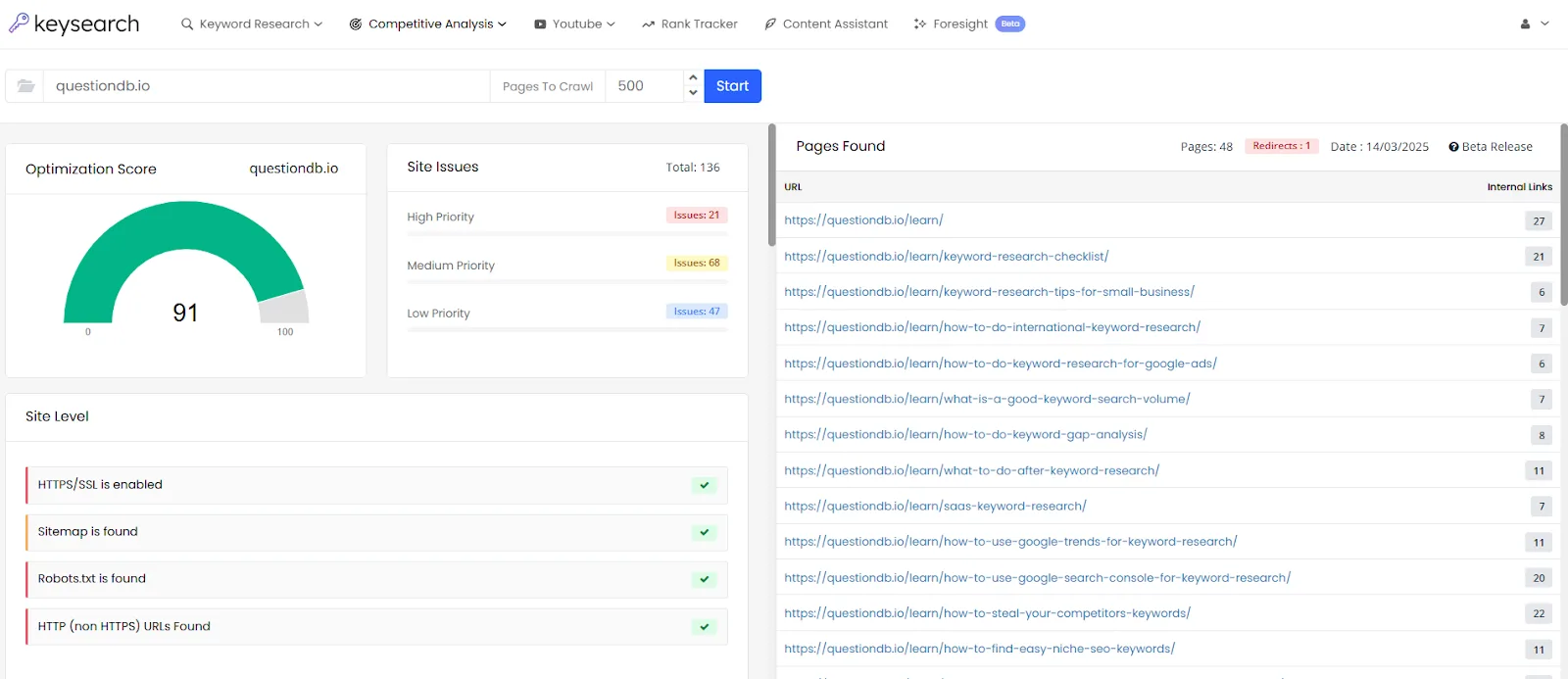Open the Content Assistant tool

[826, 24]
